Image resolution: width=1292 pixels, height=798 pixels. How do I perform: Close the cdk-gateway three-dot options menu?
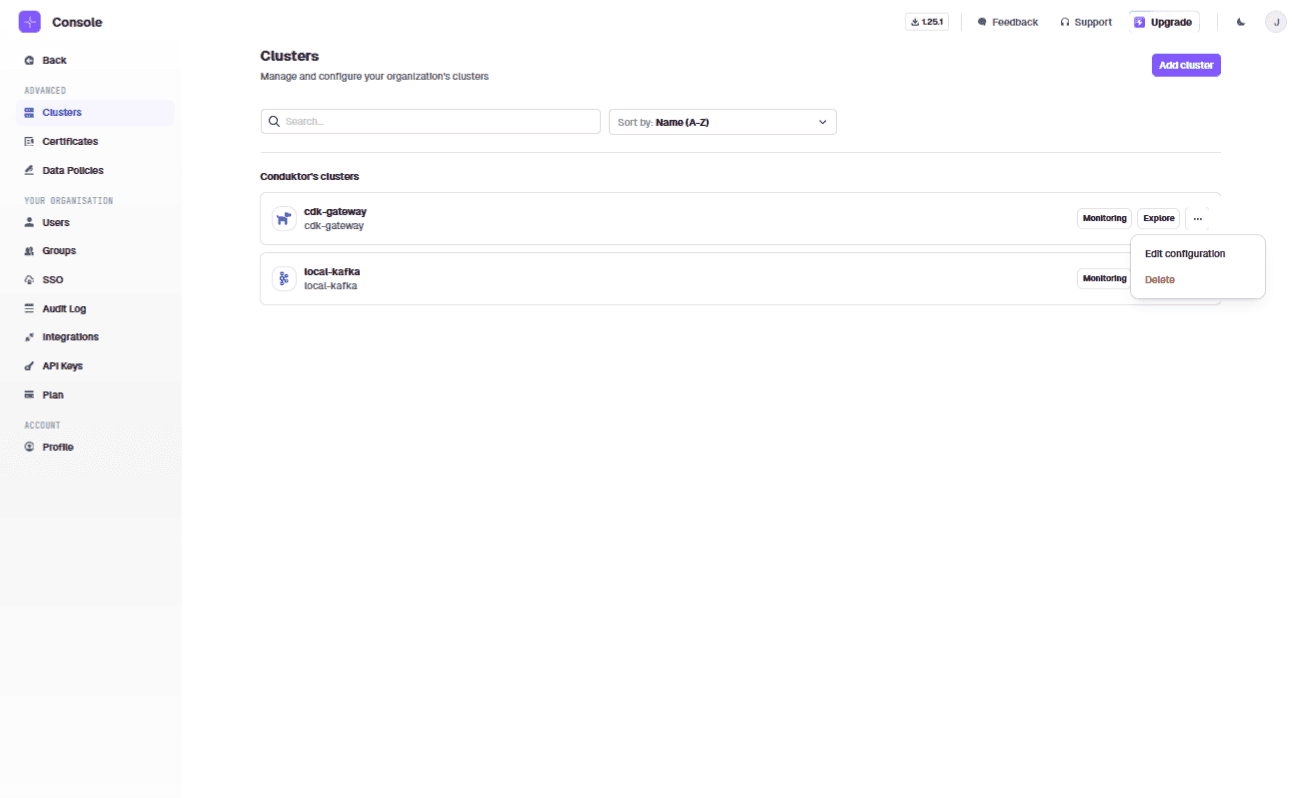(x=1197, y=218)
